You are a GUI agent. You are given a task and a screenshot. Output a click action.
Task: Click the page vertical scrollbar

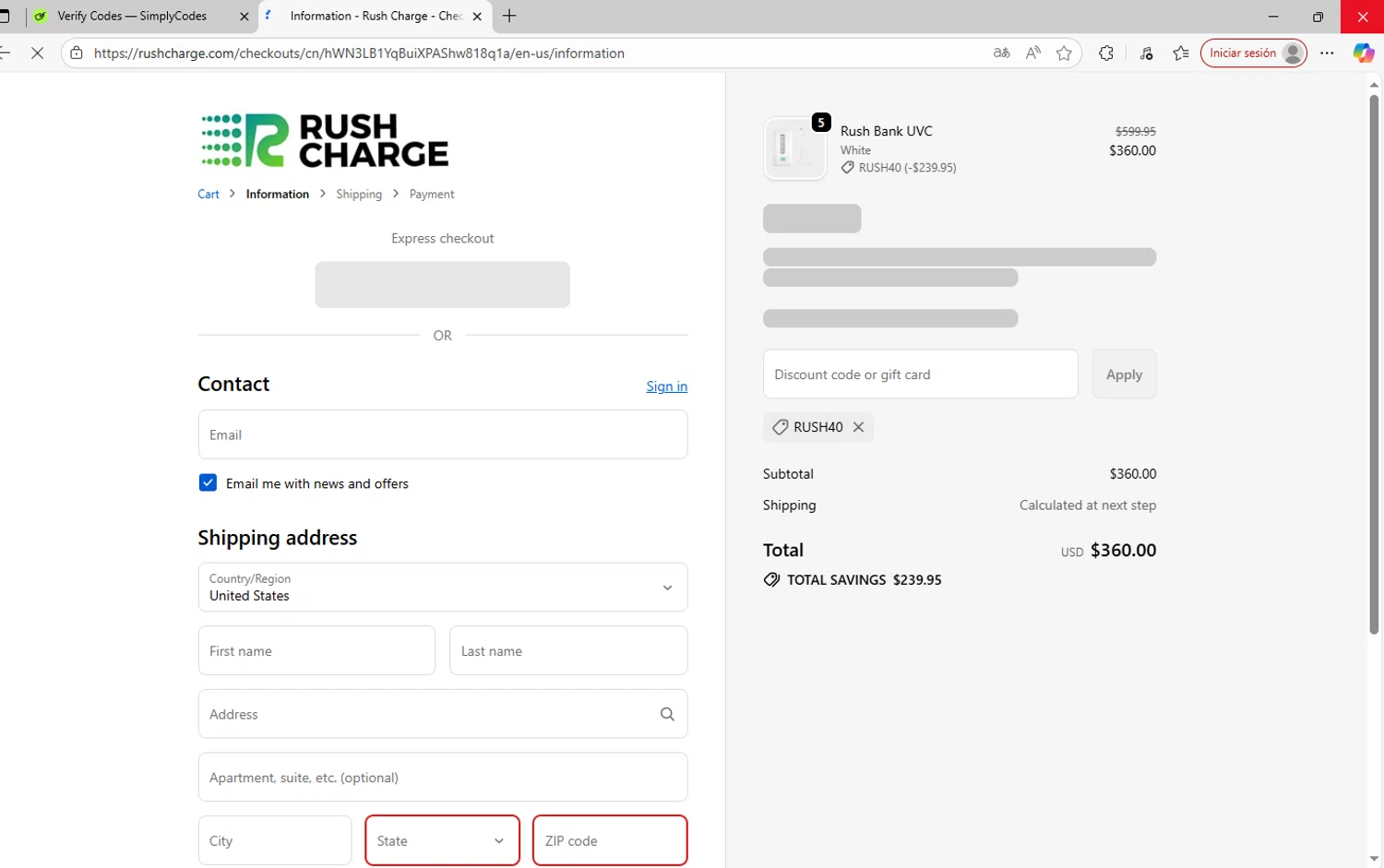click(x=1374, y=364)
